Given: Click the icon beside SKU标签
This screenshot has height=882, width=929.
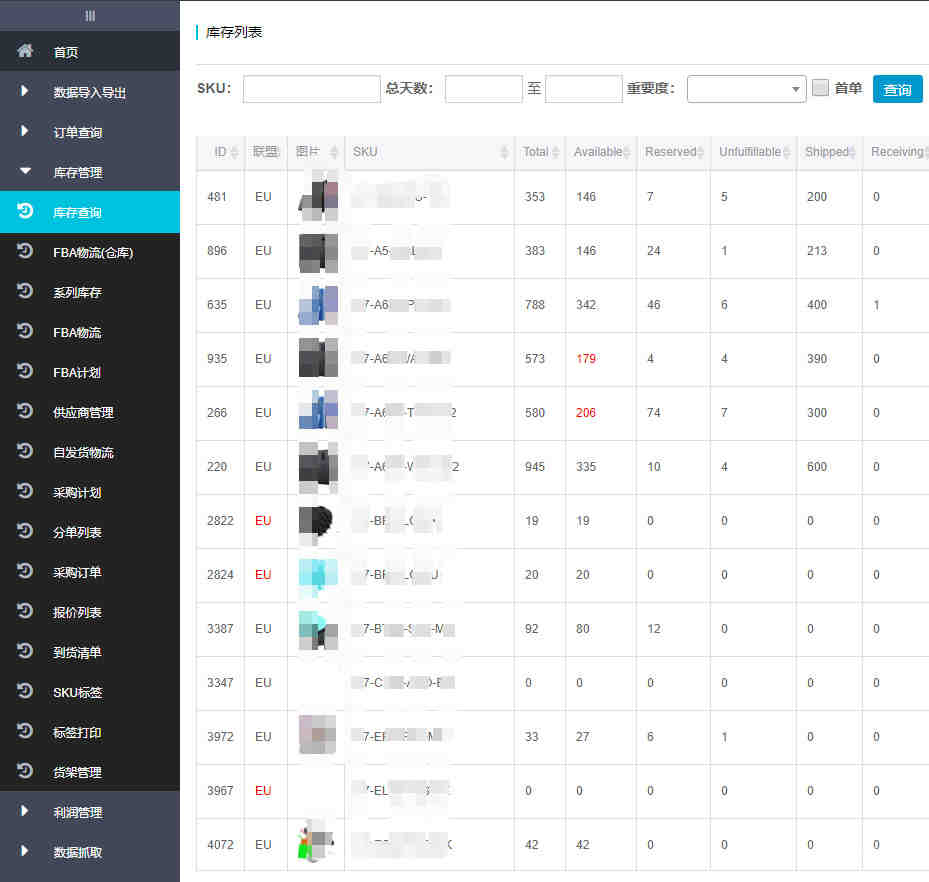Looking at the screenshot, I should [26, 691].
